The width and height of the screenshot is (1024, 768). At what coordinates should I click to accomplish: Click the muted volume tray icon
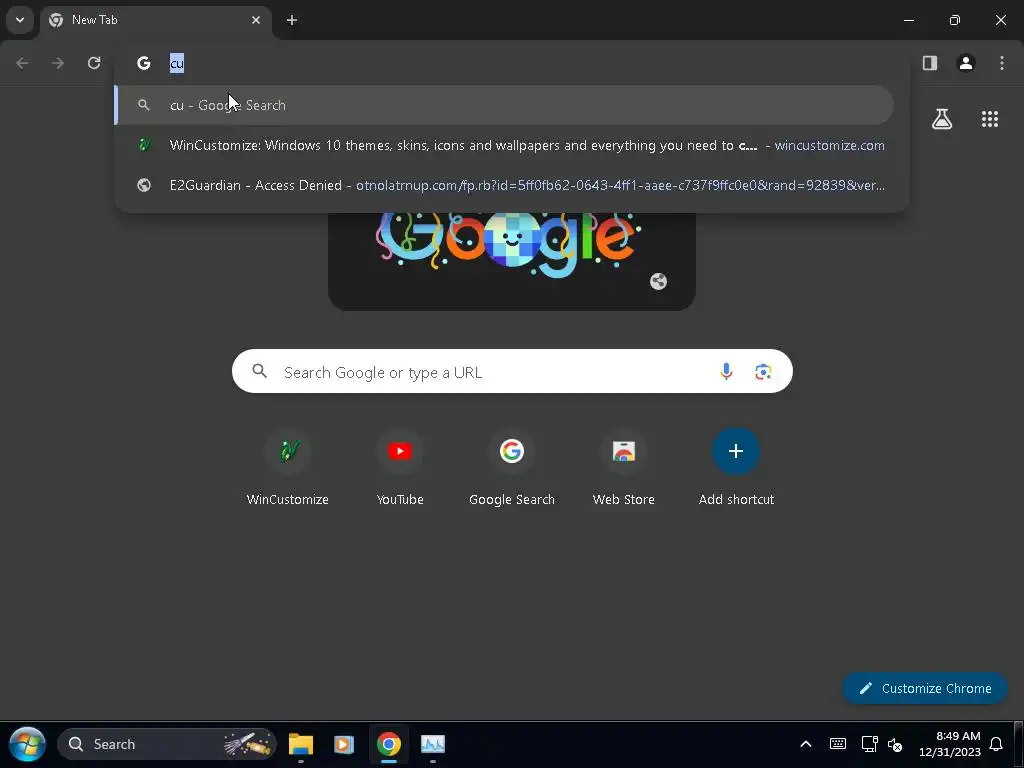pyautogui.click(x=895, y=744)
